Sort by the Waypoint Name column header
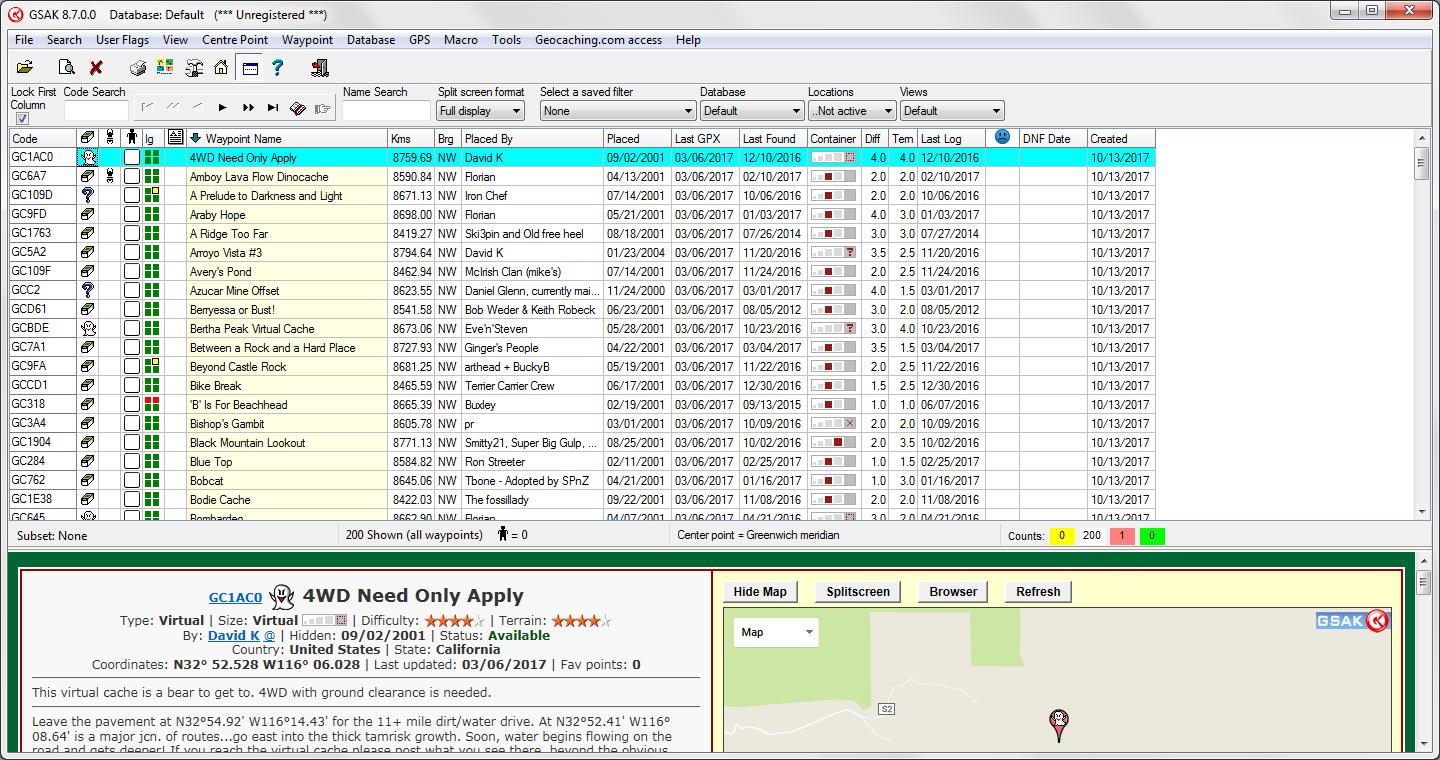Screen dimensions: 1440x760 [286, 138]
